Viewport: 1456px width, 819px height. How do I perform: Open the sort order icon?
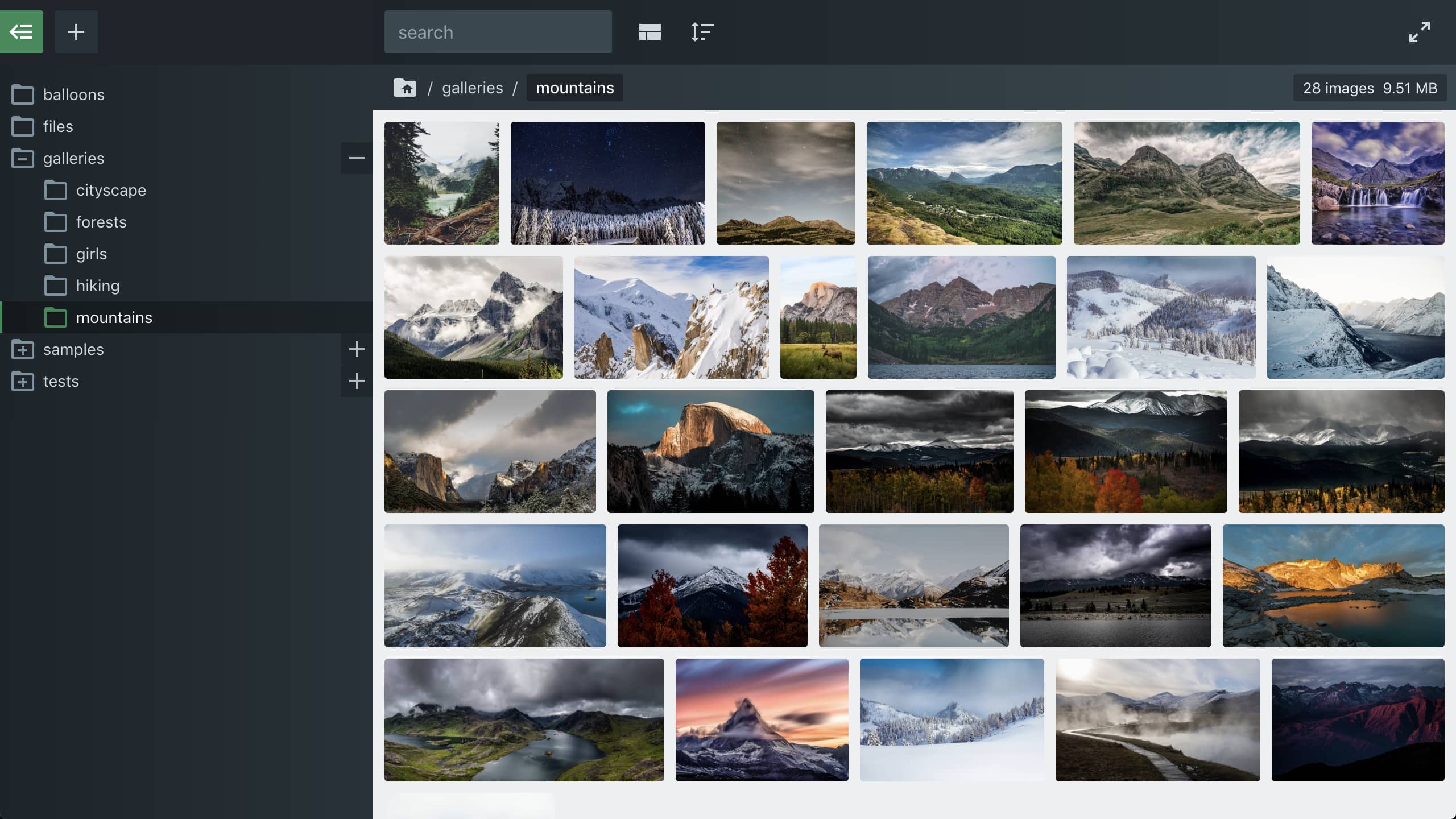(x=701, y=31)
